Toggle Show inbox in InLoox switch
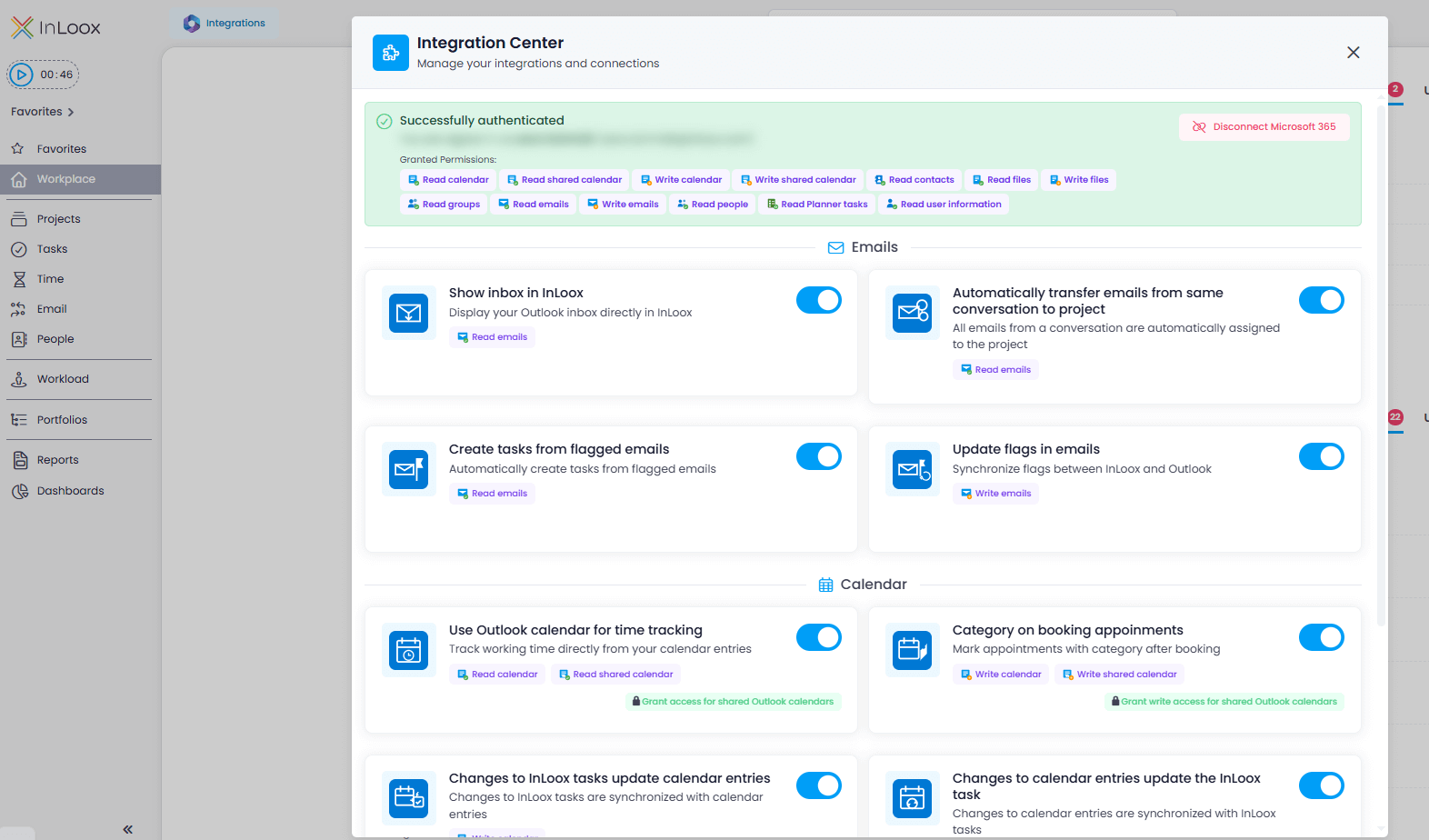This screenshot has height=840, width=1429. 819,300
